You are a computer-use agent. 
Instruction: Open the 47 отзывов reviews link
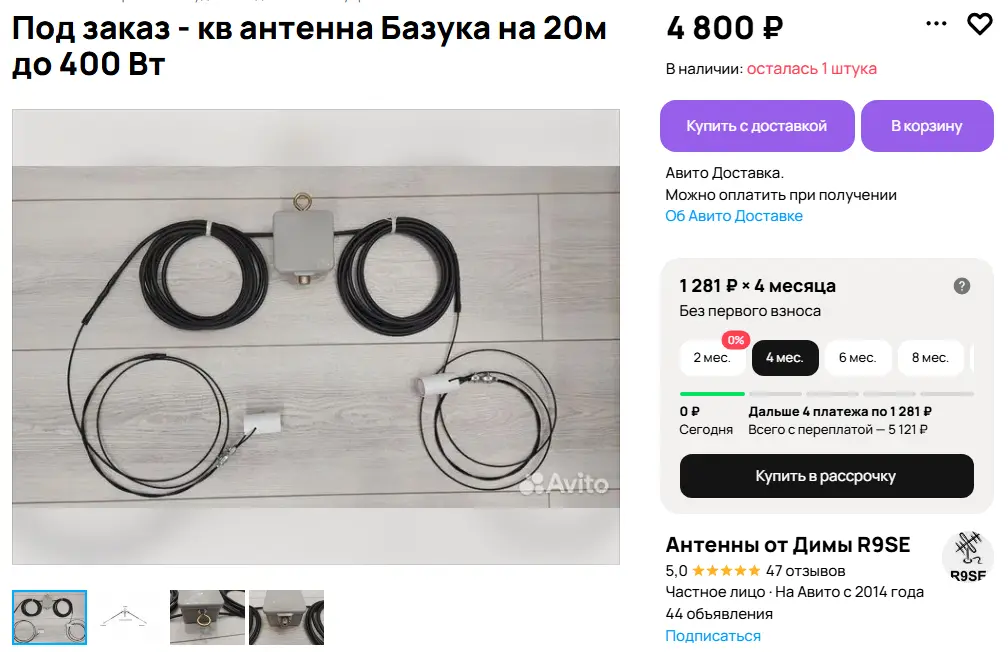pos(805,570)
